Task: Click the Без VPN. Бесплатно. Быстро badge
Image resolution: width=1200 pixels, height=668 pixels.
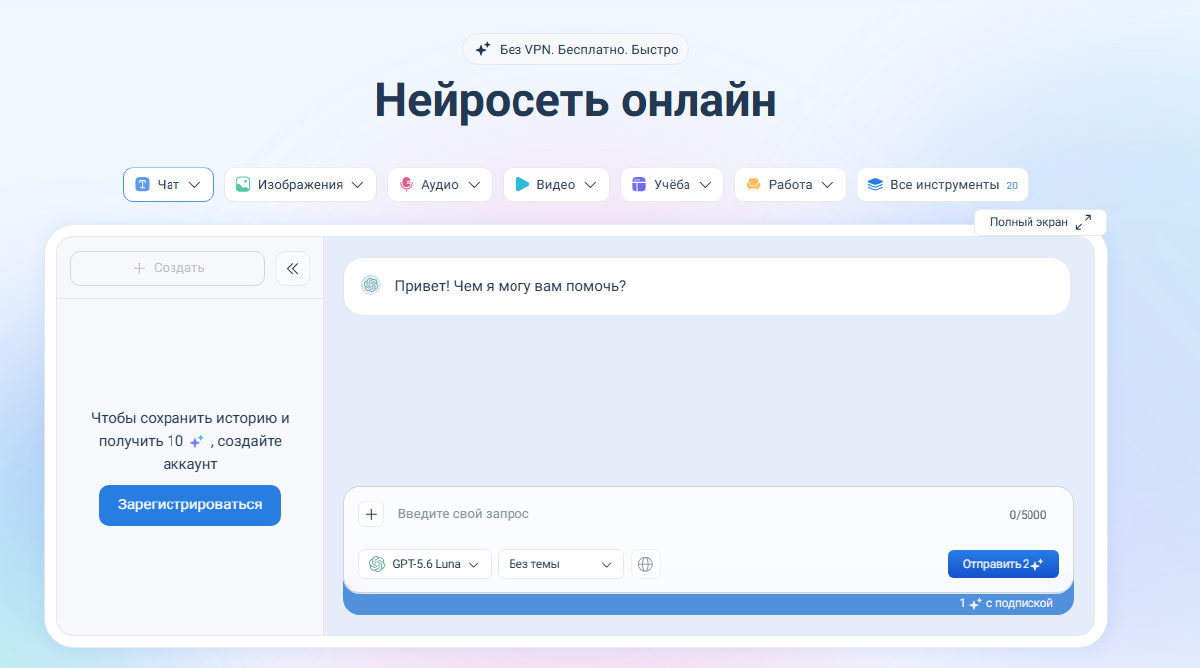Action: pyautogui.click(x=576, y=49)
